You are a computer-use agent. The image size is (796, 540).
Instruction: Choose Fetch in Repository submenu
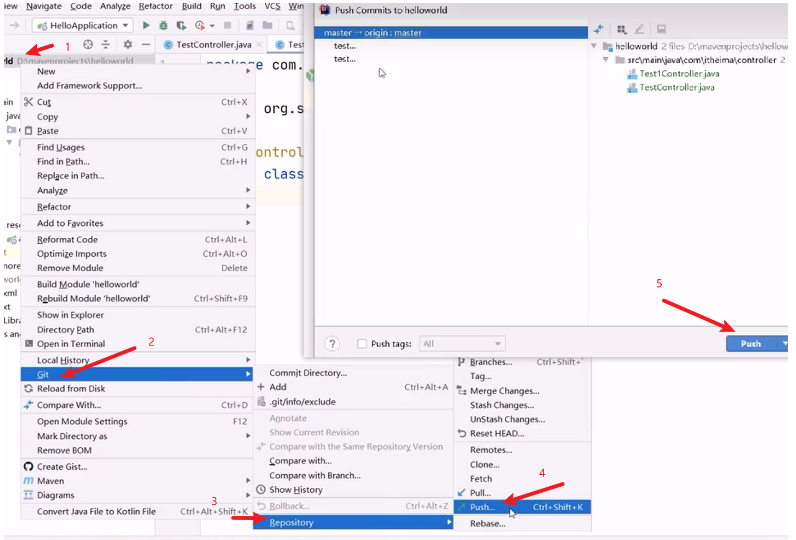click(522, 479)
